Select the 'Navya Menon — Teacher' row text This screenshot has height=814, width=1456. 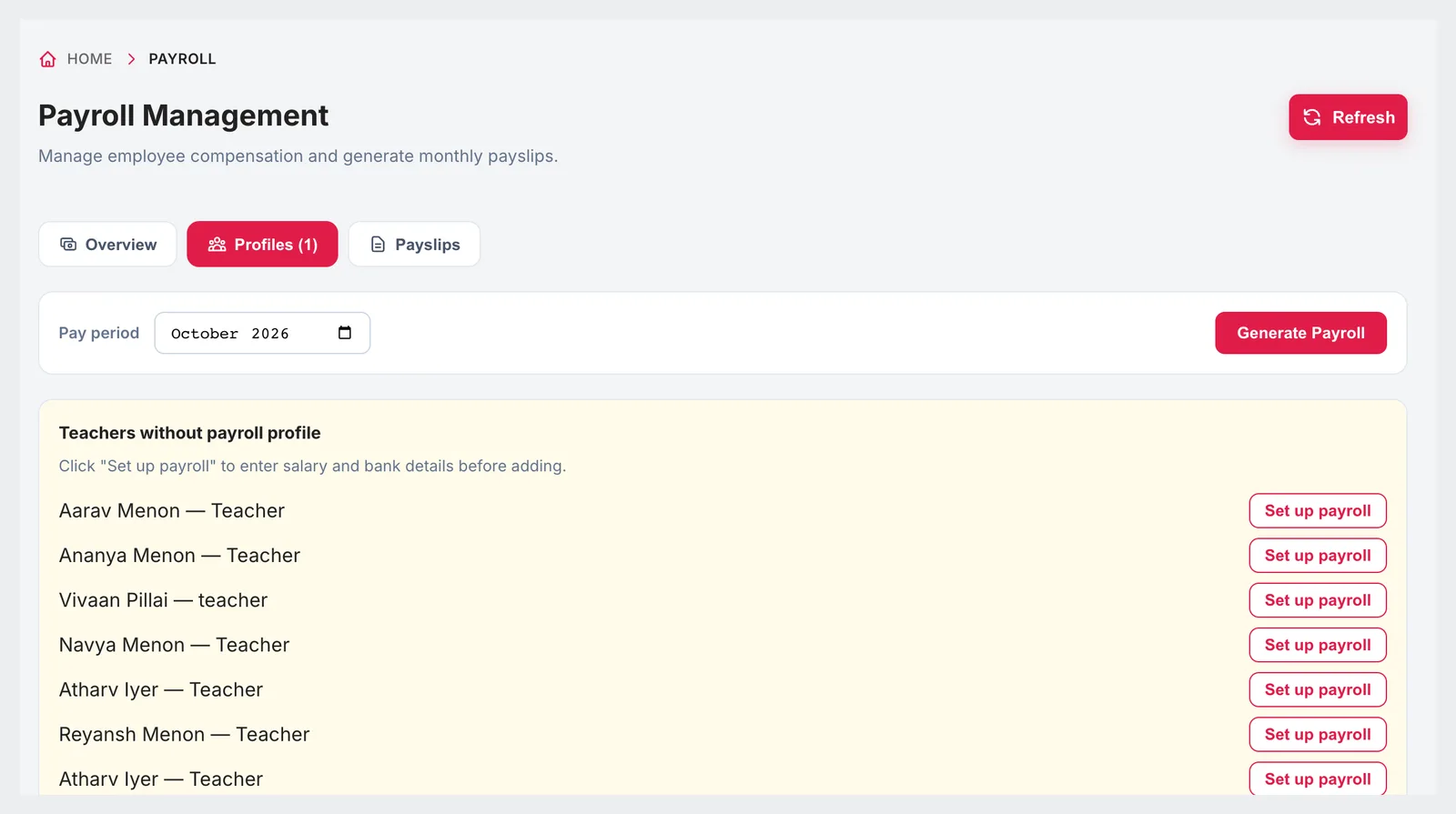click(174, 645)
